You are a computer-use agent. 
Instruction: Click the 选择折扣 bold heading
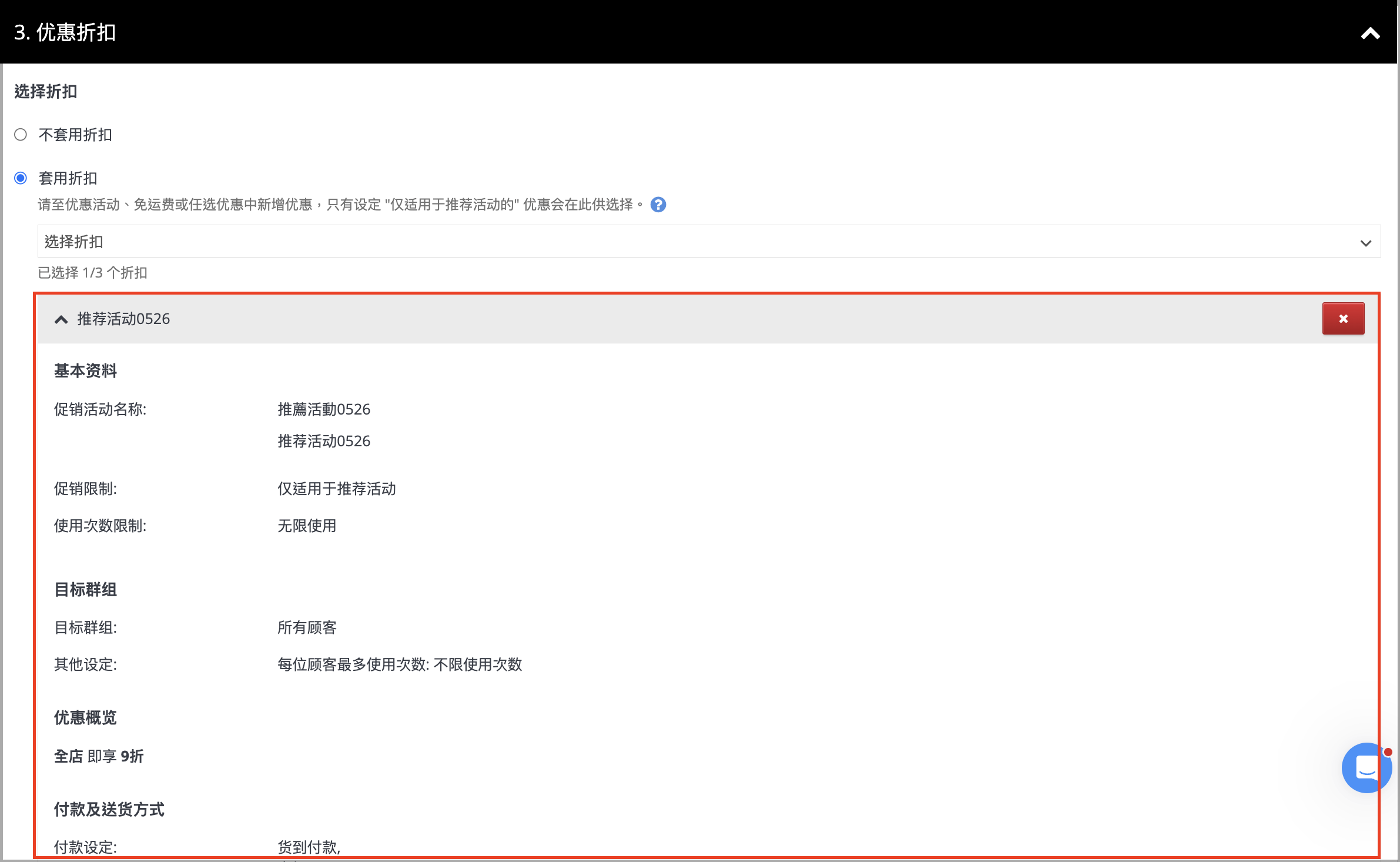[x=46, y=92]
